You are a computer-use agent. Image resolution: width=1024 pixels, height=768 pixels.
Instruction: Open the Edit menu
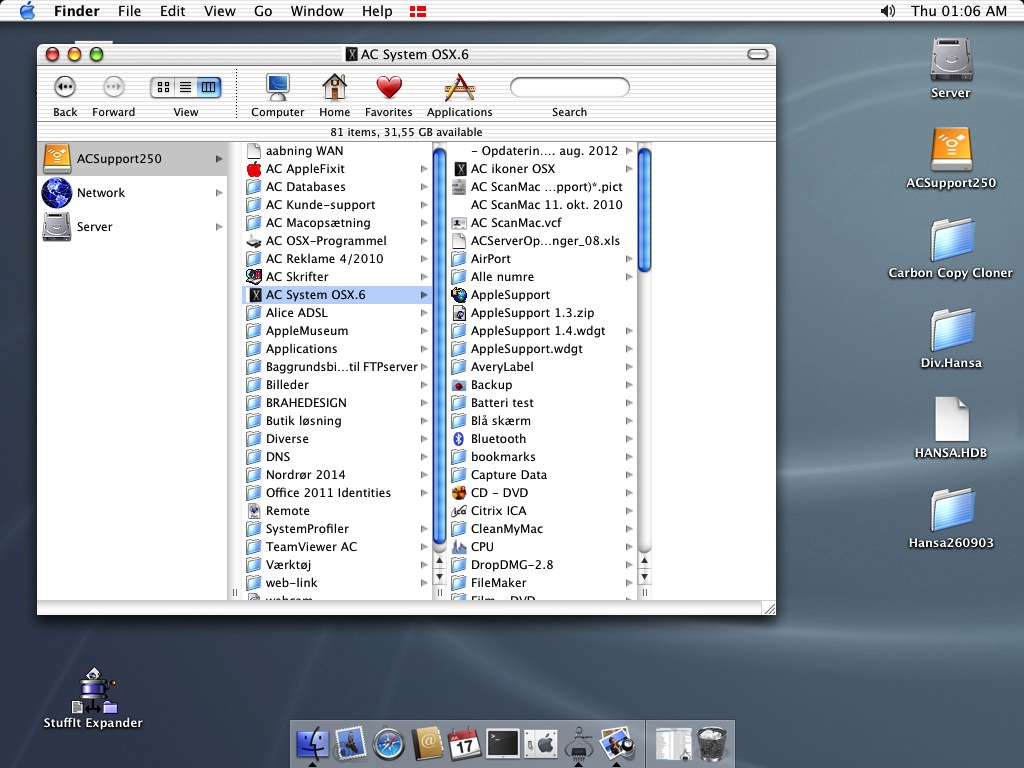[x=172, y=11]
